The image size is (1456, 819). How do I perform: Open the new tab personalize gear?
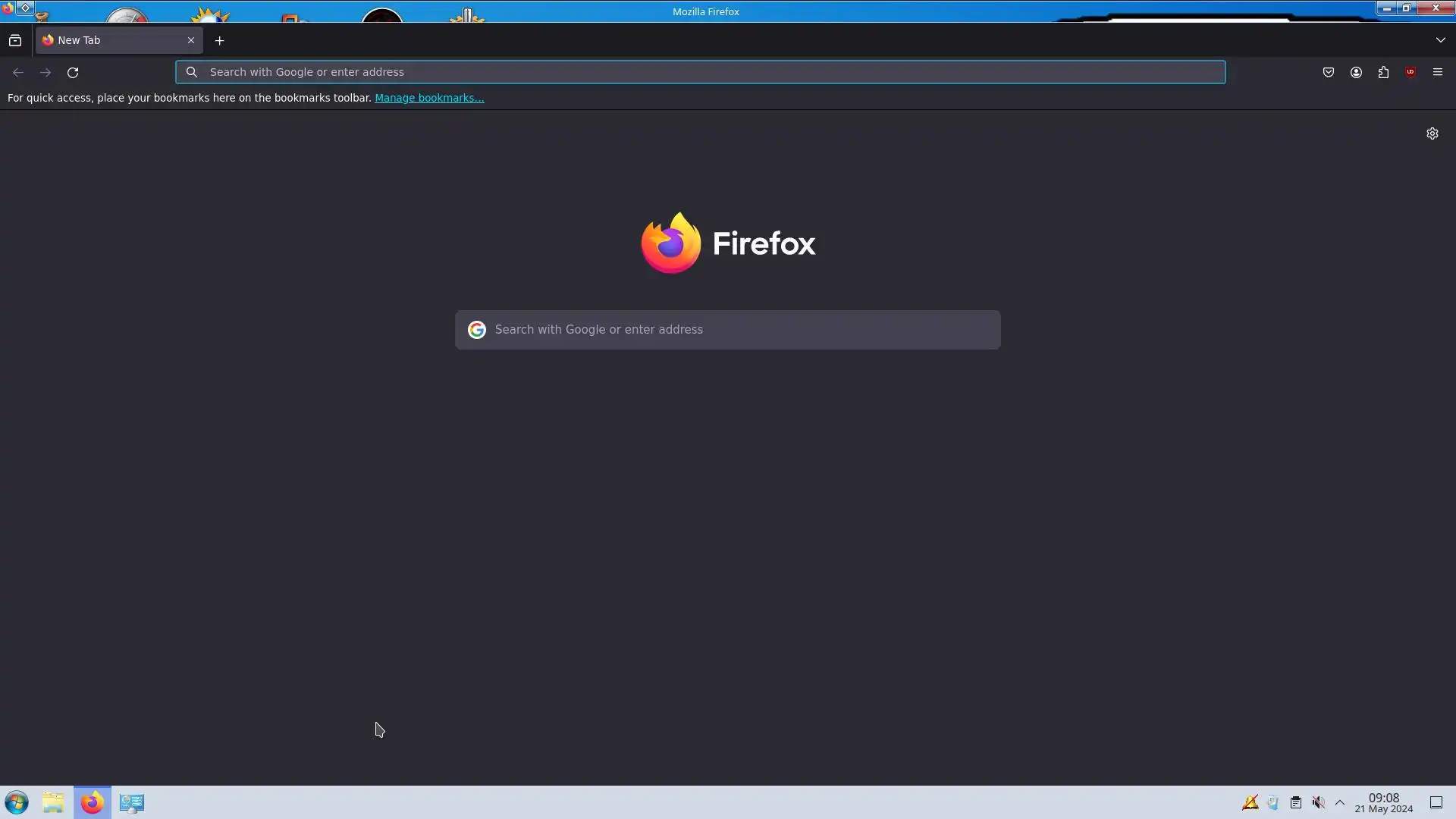(x=1432, y=133)
